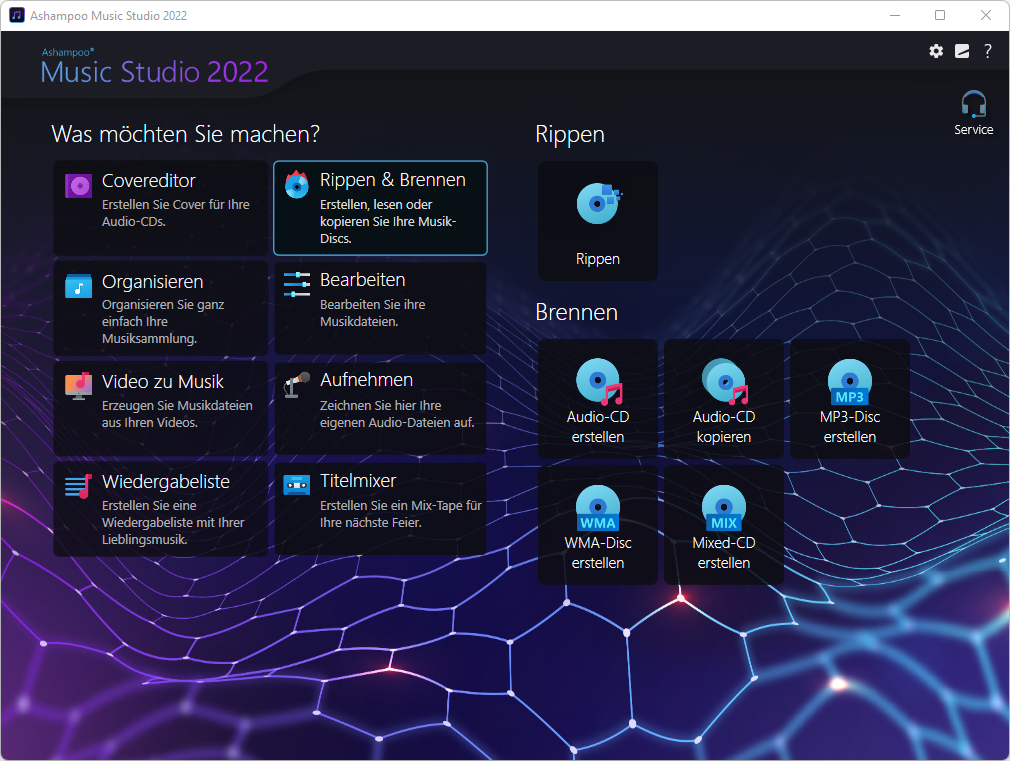The height and width of the screenshot is (761, 1010).
Task: Click the Organisieren music folder icon
Action: point(79,286)
